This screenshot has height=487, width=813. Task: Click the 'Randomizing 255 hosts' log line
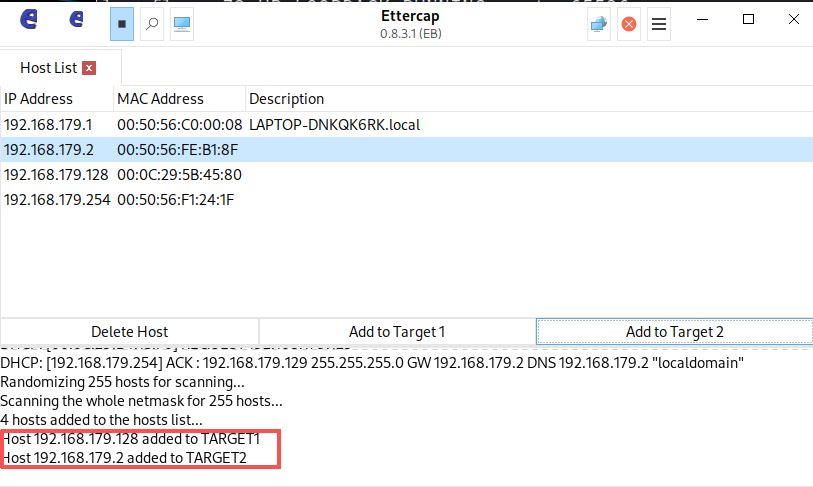pyautogui.click(x=122, y=382)
